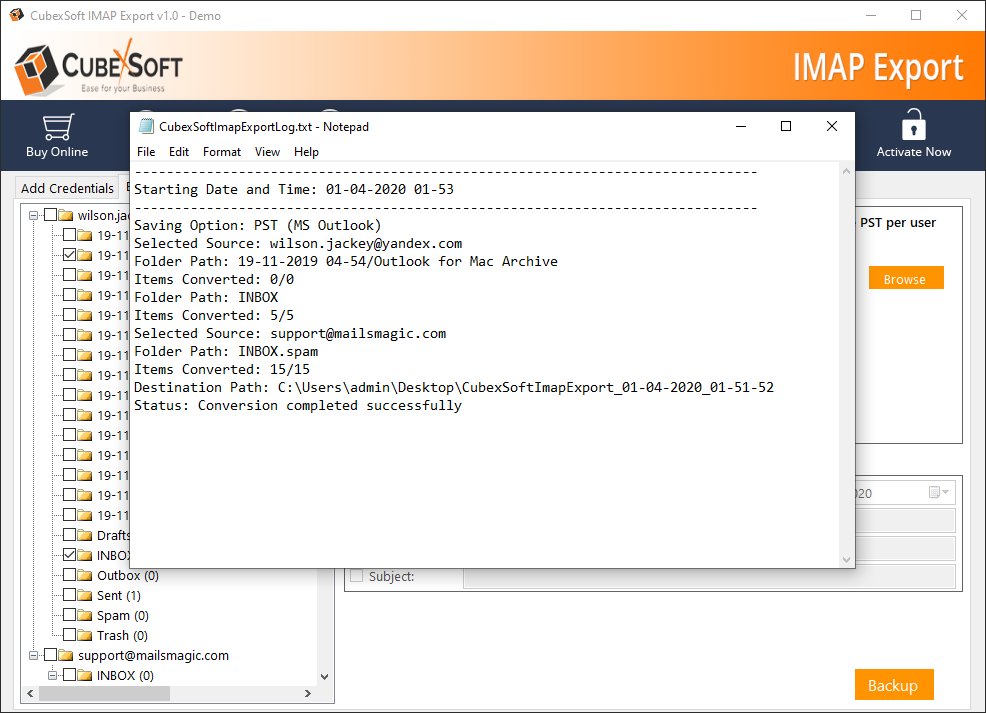Viewport: 986px width, 713px height.
Task: Click the Notepad scroll-down arrow
Action: coord(846,560)
